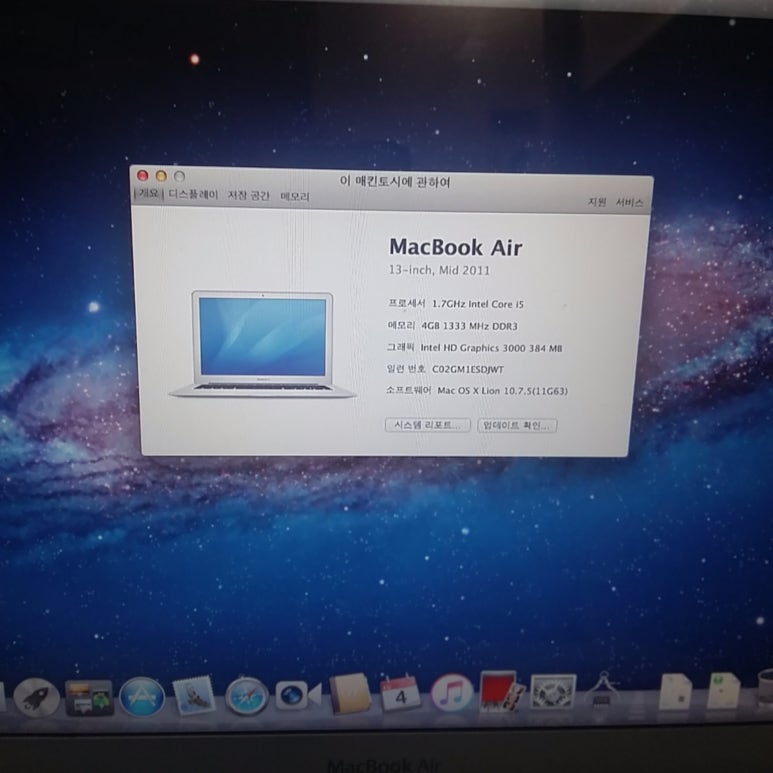
Task: Click the 업데이트 확인... button
Action: [517, 425]
